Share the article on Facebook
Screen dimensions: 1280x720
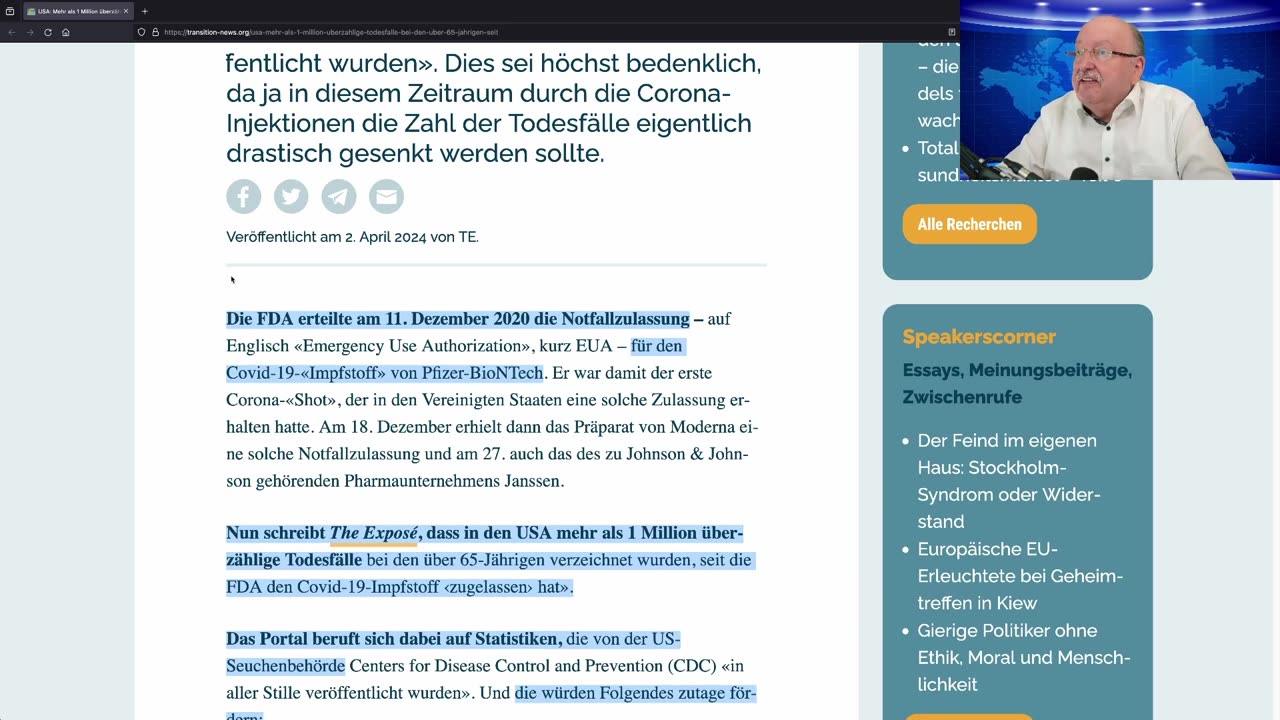point(243,196)
